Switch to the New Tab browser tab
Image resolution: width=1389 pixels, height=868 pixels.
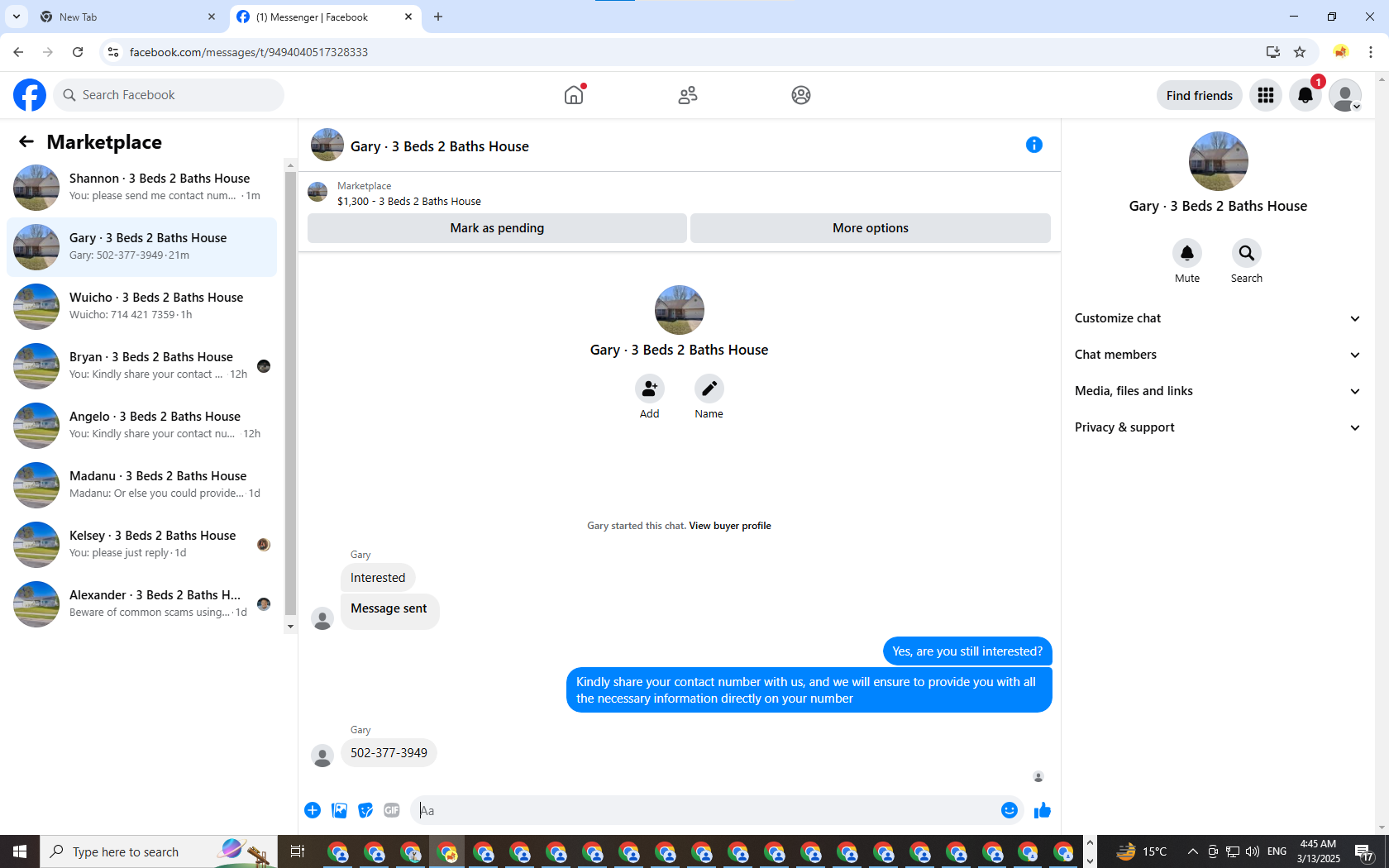click(128, 17)
